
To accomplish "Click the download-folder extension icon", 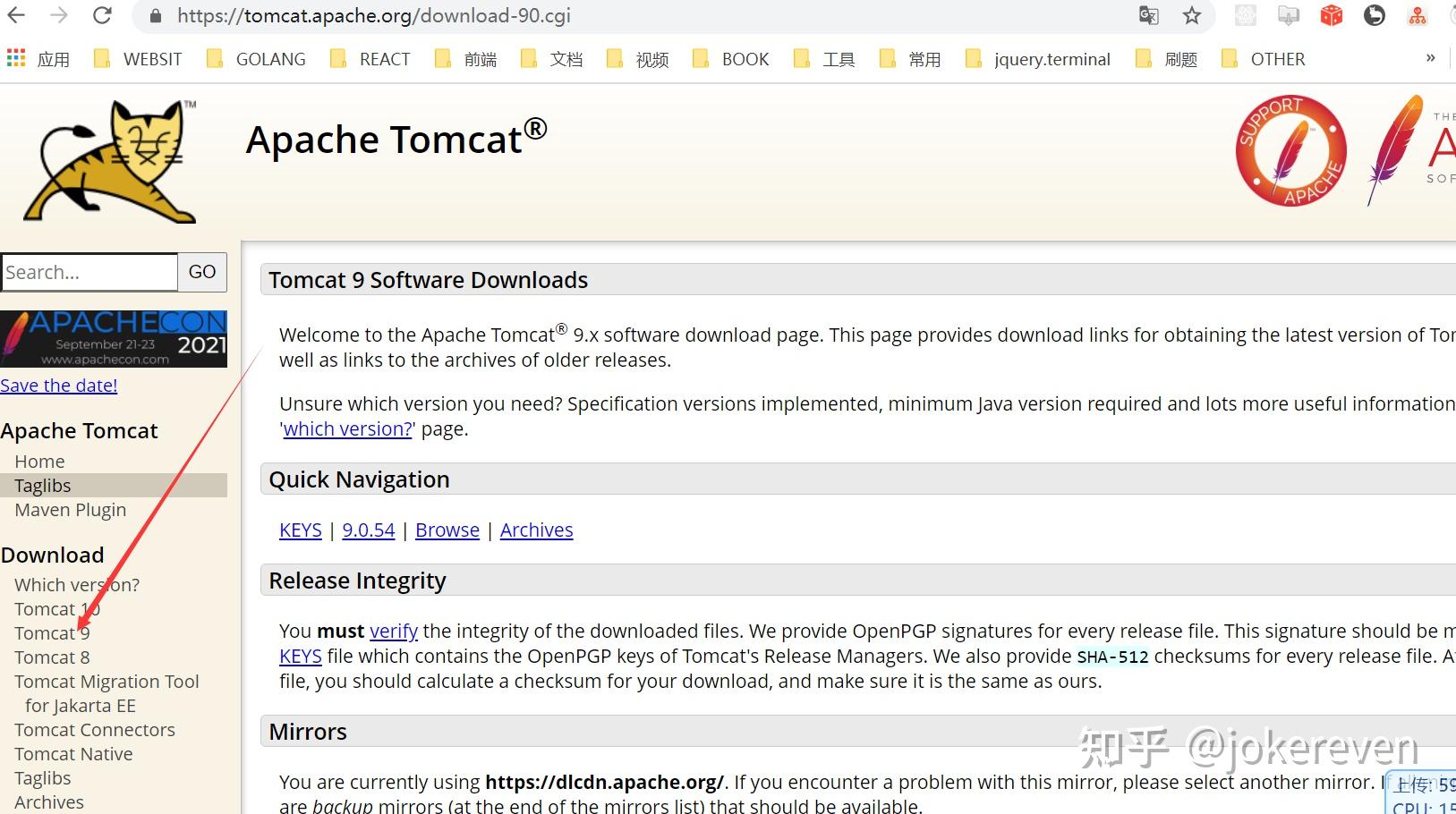I will click(1288, 15).
